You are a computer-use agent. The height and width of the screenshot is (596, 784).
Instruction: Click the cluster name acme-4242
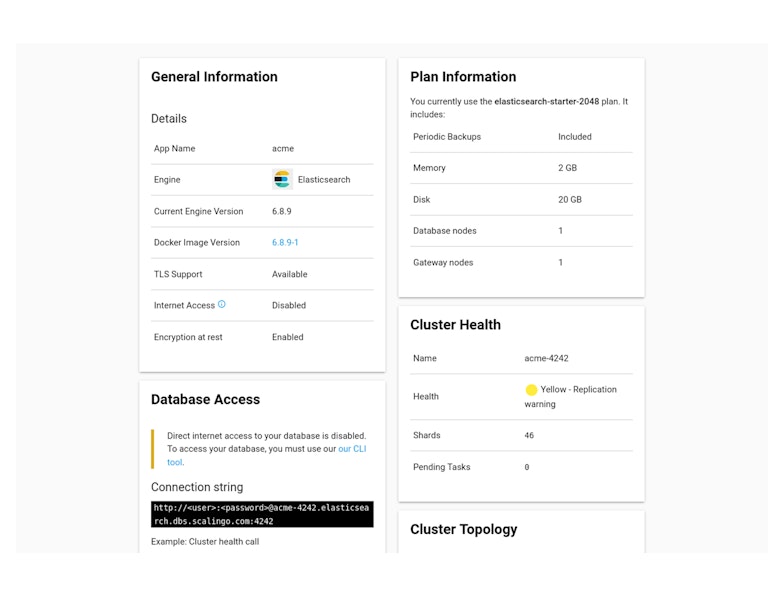pyautogui.click(x=546, y=358)
